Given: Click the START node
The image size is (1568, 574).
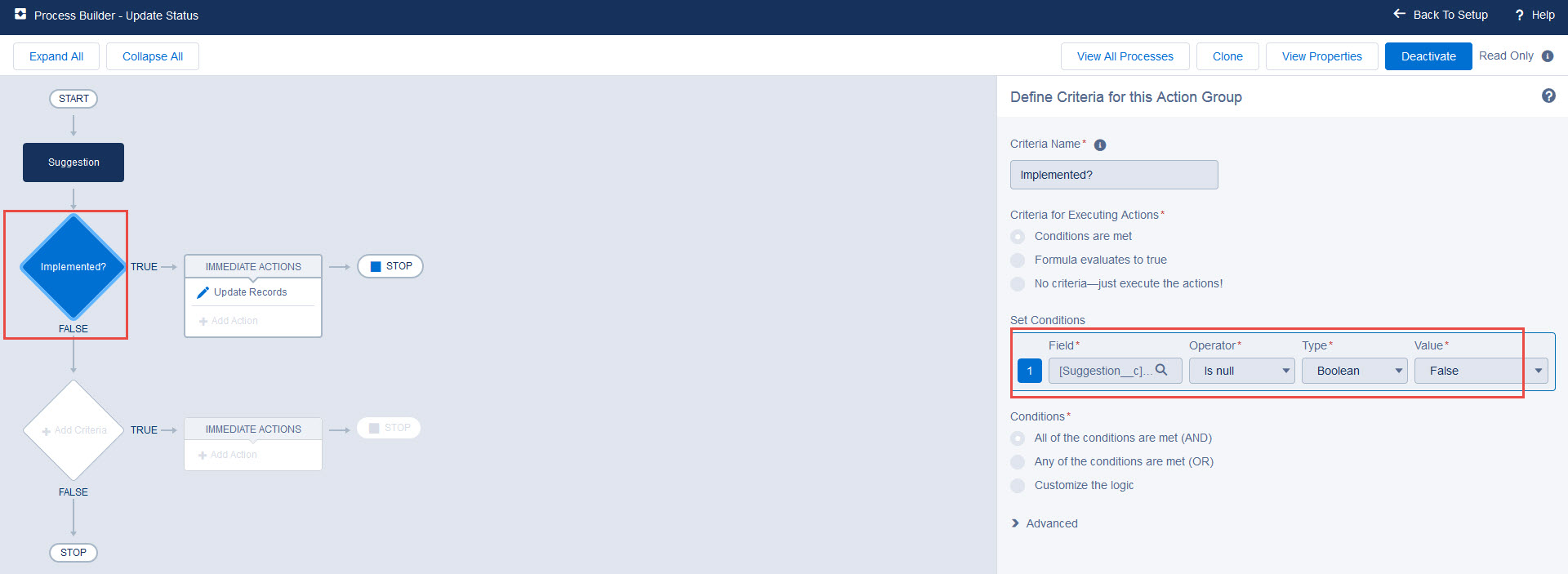Looking at the screenshot, I should click(73, 99).
